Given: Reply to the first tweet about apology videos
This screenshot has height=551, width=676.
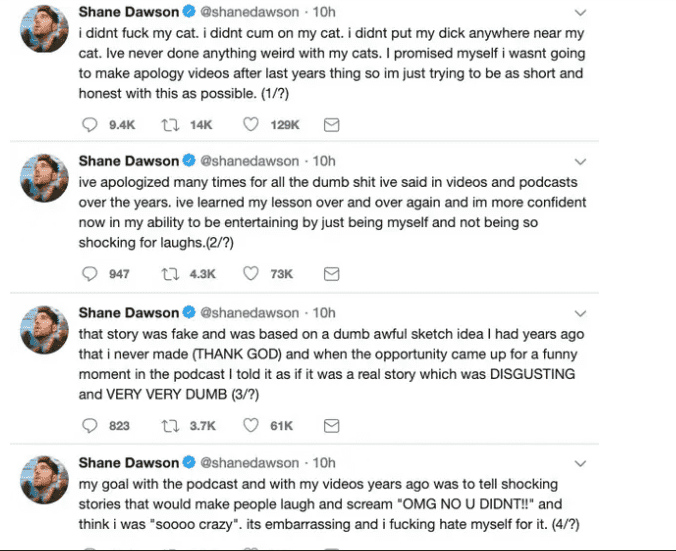Looking at the screenshot, I should pyautogui.click(x=88, y=125).
